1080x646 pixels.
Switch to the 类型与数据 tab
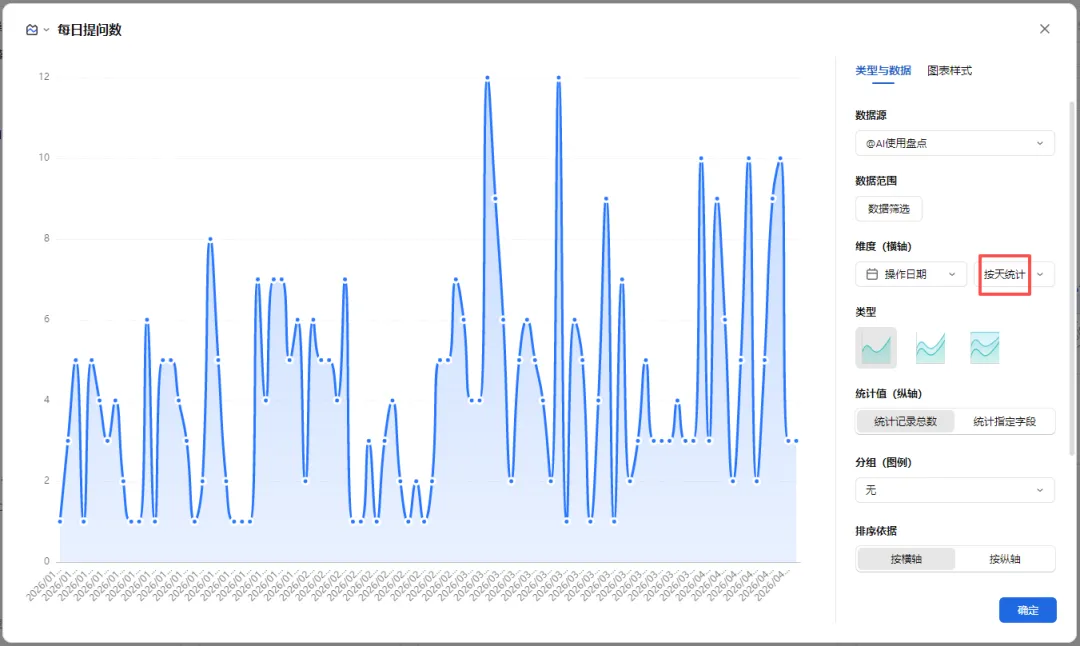click(883, 70)
